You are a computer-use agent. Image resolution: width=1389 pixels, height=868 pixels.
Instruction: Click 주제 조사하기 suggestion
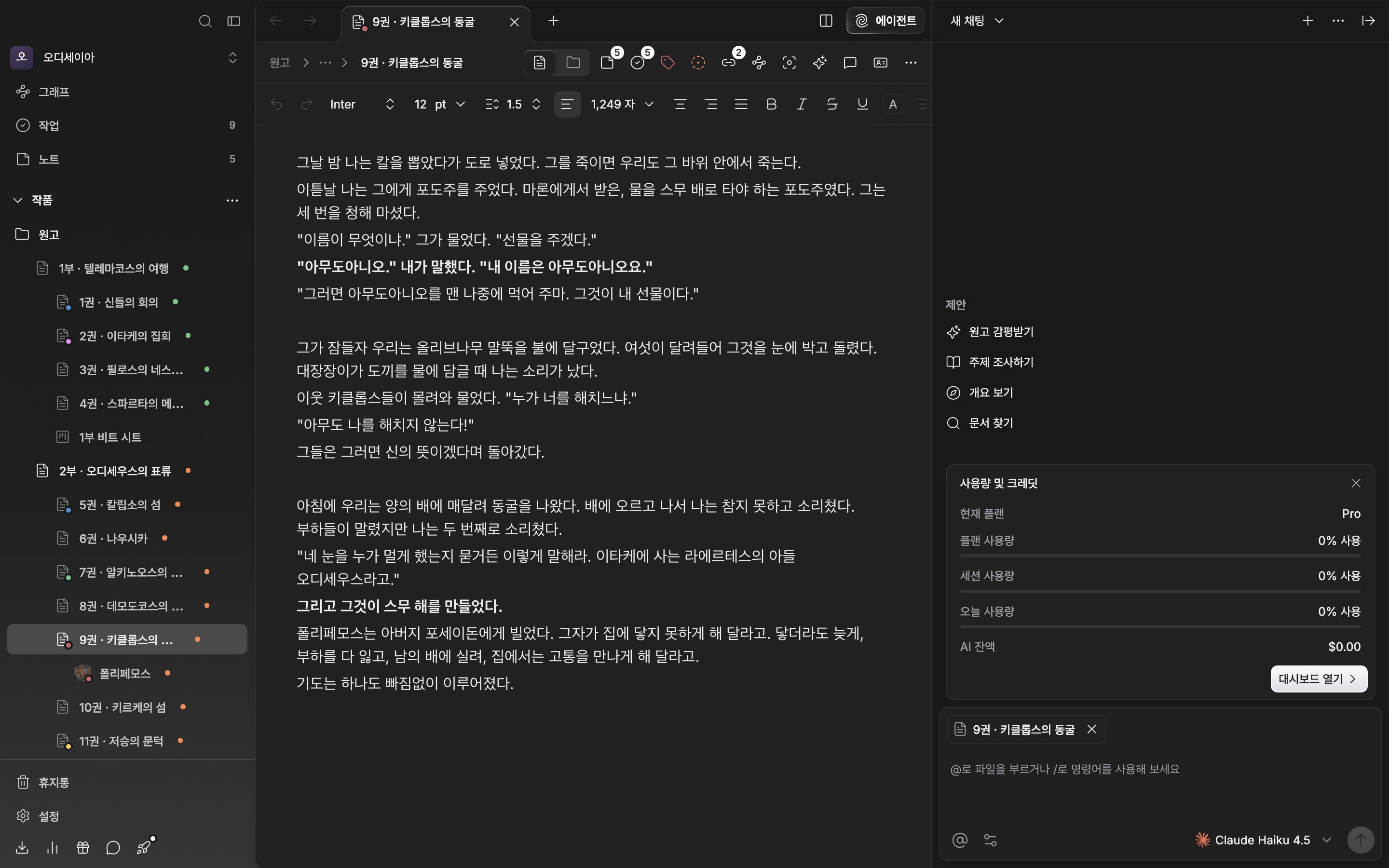990,362
